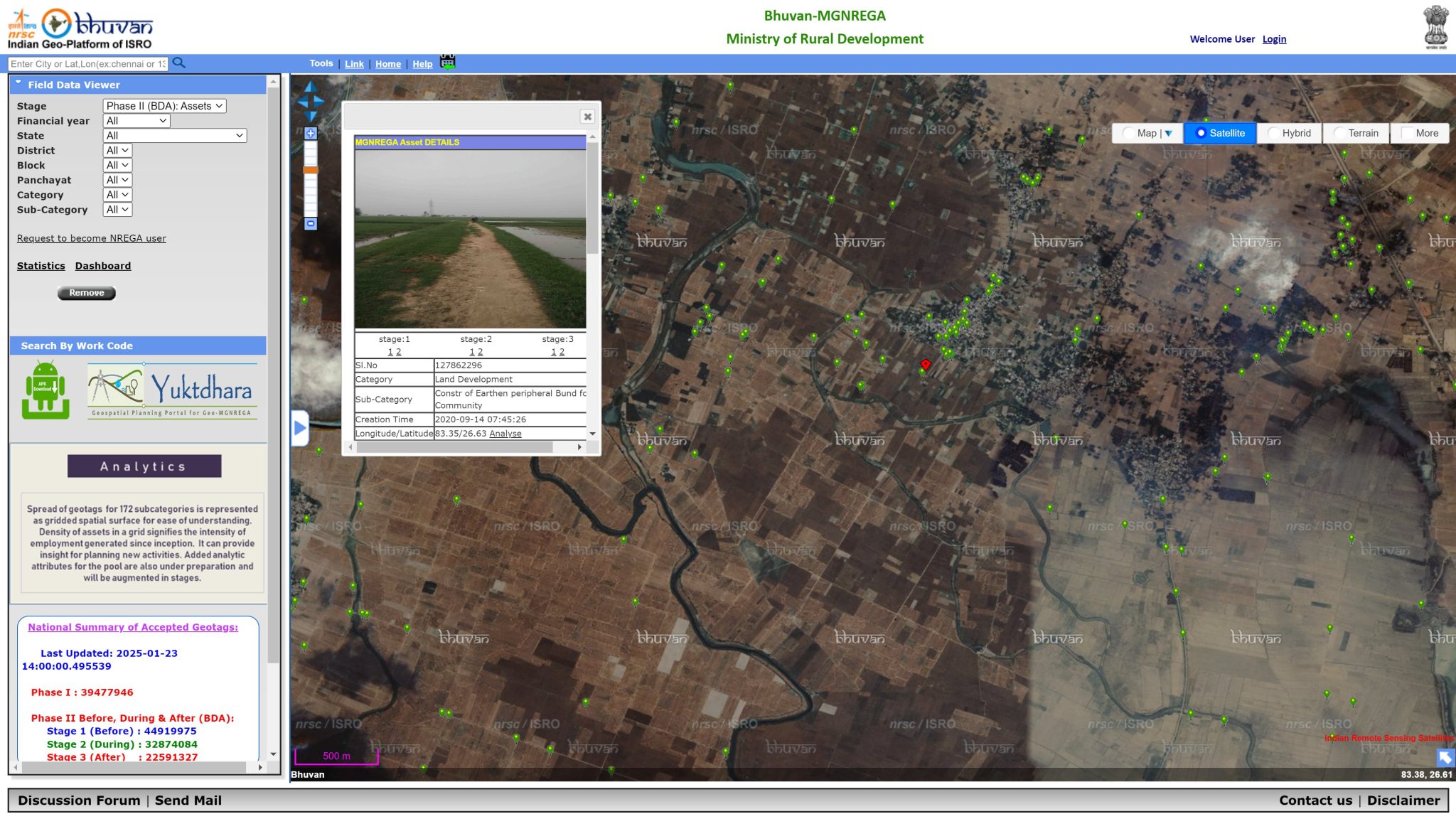Open the Stage dropdown in Field Data Viewer
The image size is (1456, 819).
[164, 105]
